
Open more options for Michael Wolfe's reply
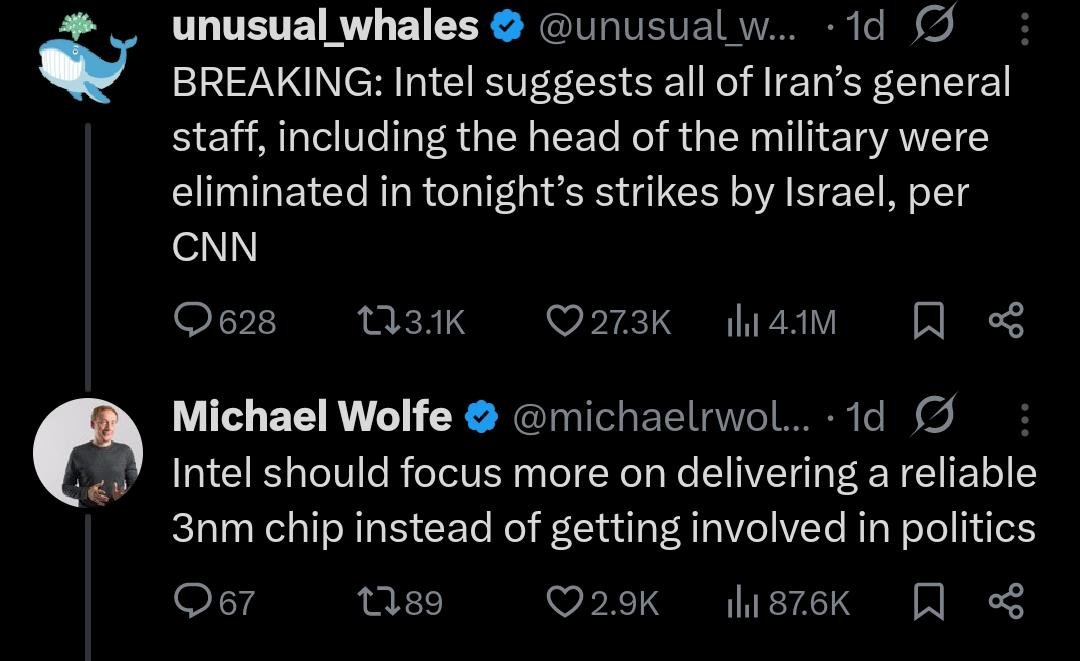(x=1024, y=419)
